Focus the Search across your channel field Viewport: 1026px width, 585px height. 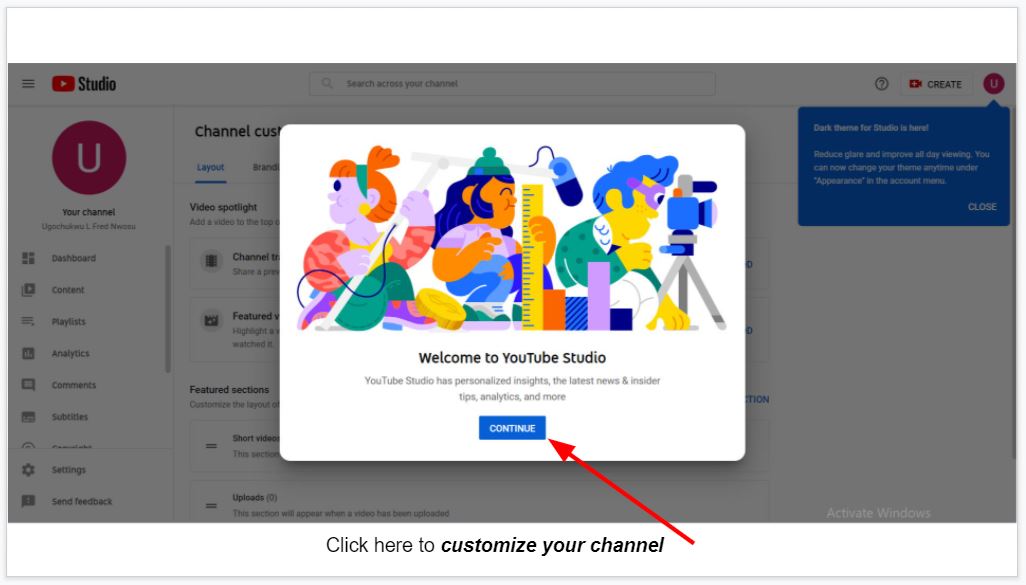tap(512, 84)
